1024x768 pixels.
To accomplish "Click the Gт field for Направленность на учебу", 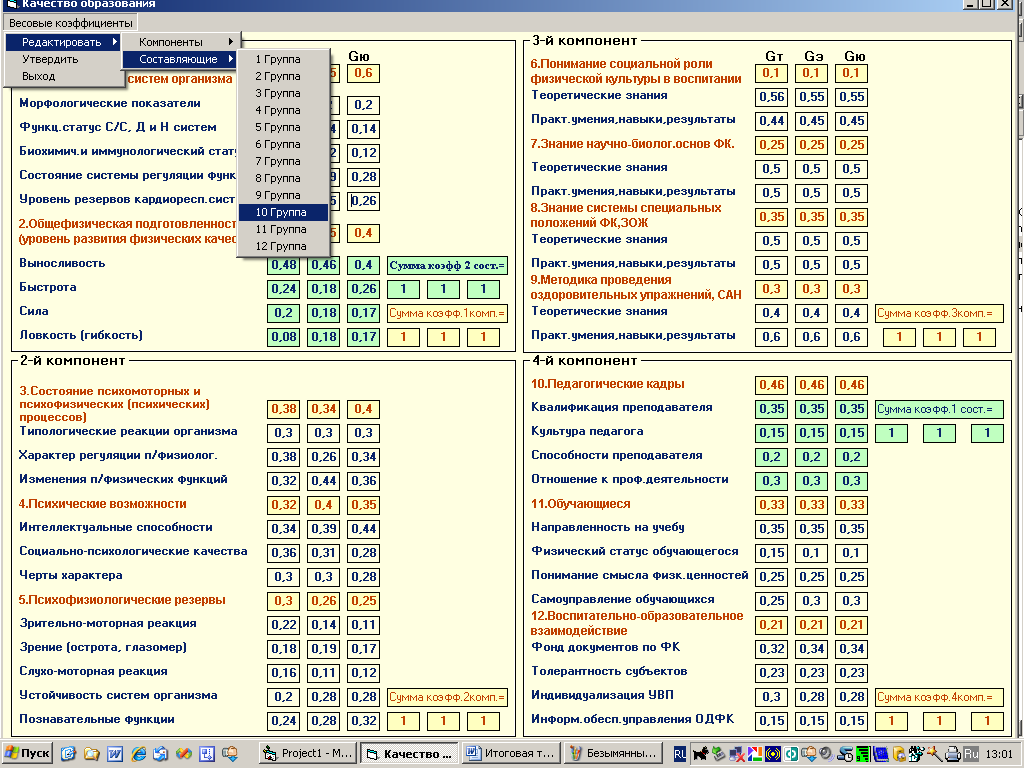I will pos(771,529).
